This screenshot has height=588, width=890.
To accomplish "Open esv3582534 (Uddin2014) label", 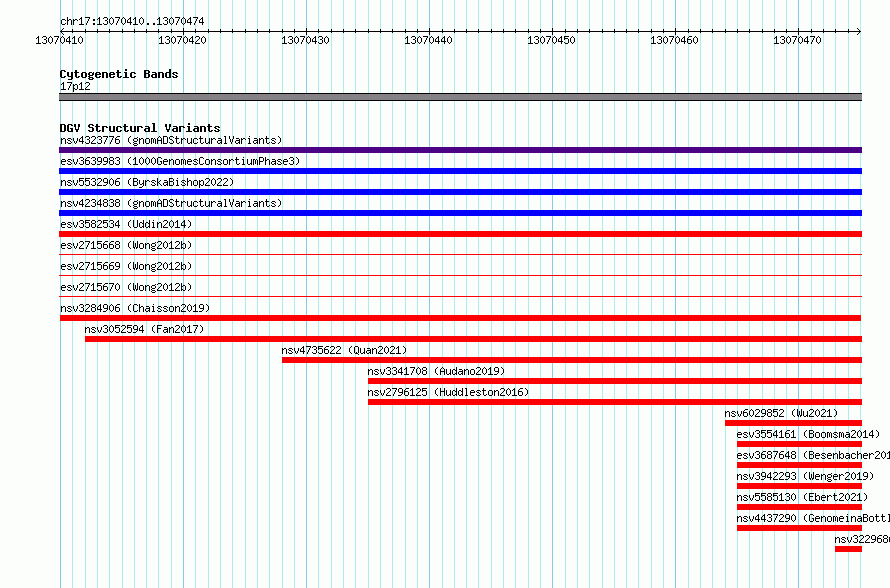I will [x=126, y=224].
